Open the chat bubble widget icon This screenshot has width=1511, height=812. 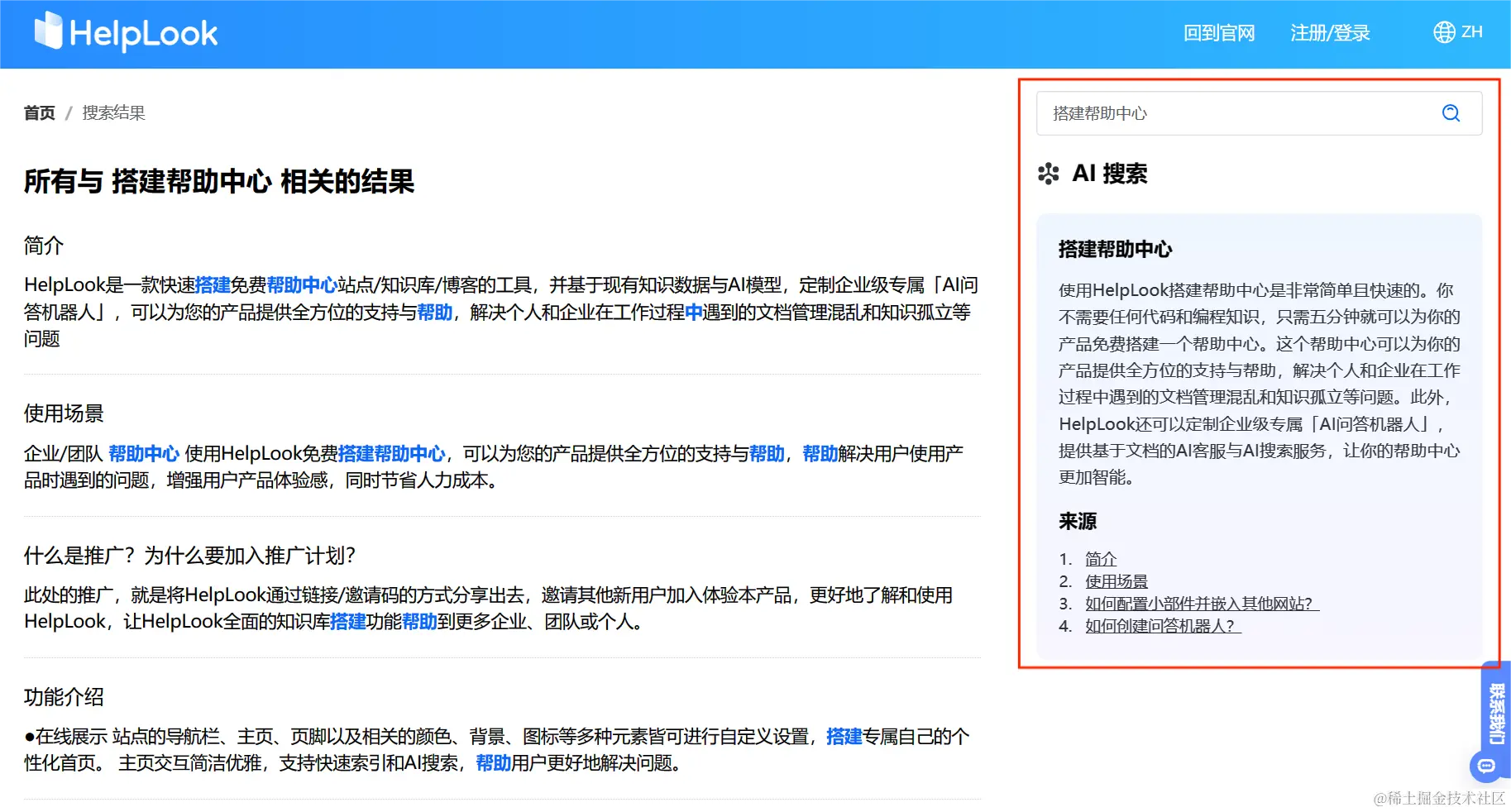pos(1485,767)
